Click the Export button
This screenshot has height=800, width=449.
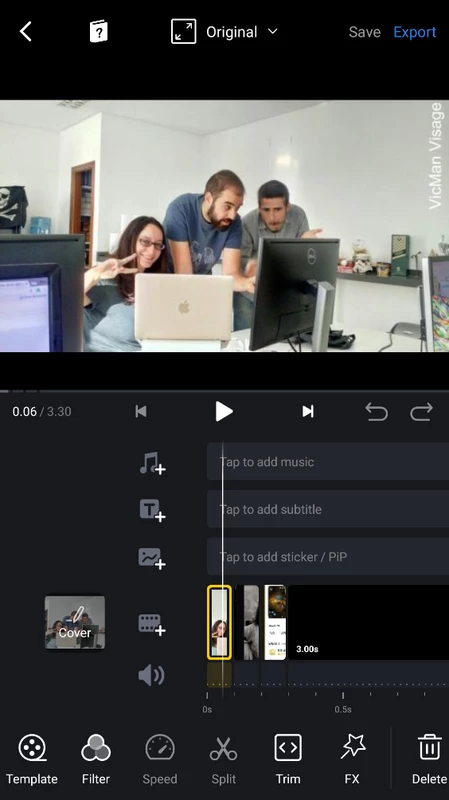point(414,32)
